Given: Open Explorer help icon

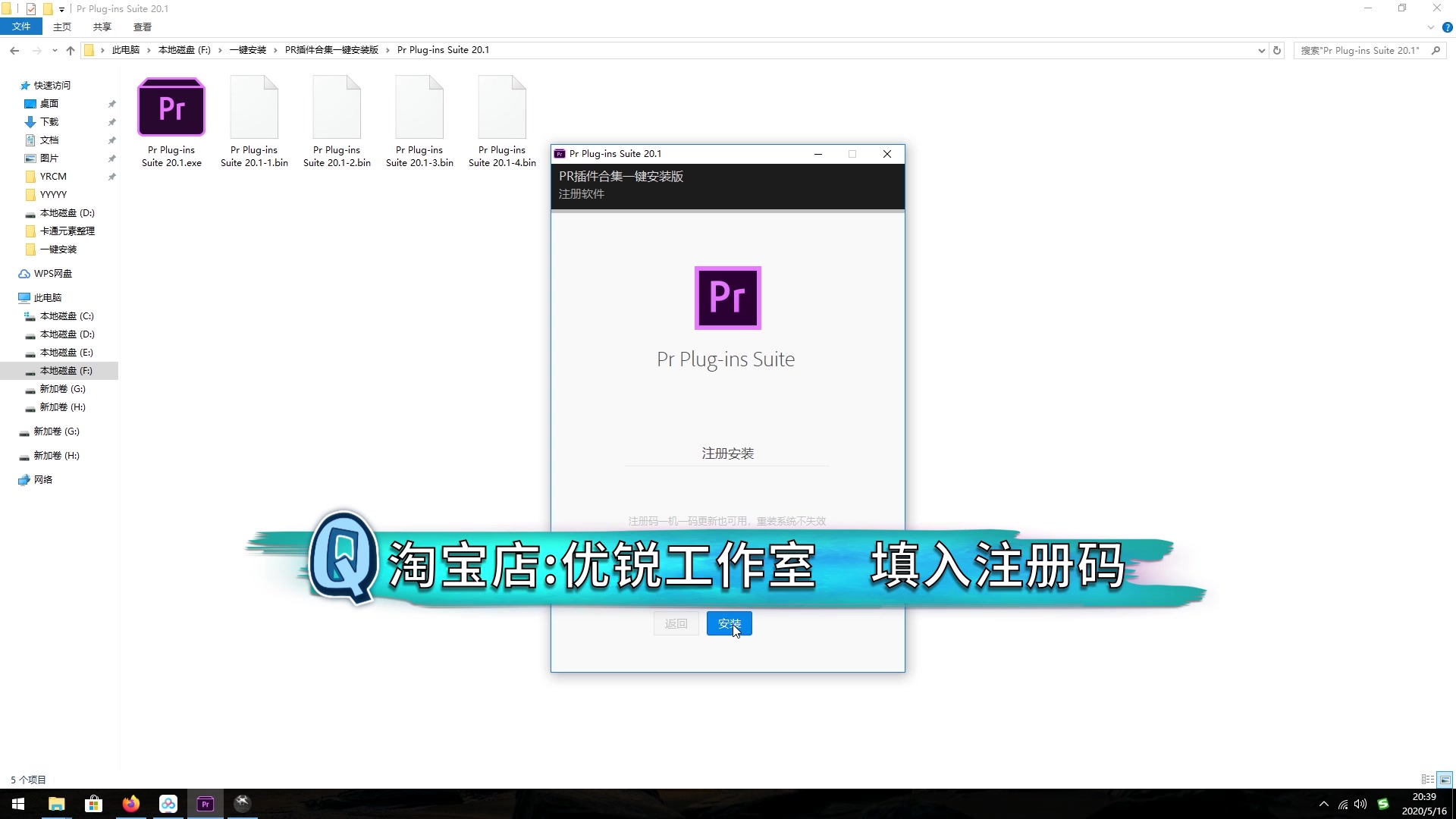Looking at the screenshot, I should click(1447, 27).
